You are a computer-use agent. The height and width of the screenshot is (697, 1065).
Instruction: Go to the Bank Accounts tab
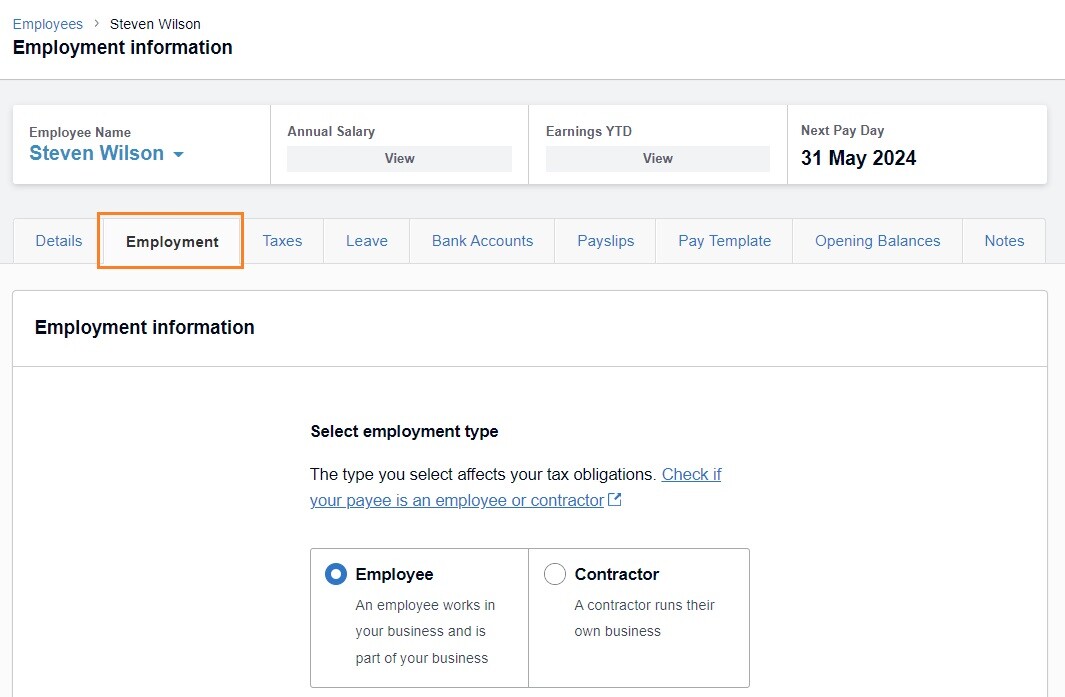point(481,240)
